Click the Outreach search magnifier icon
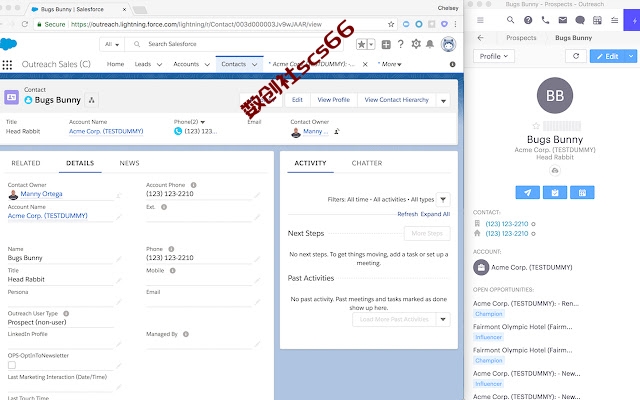The height and width of the screenshot is (400, 640). 510,20
